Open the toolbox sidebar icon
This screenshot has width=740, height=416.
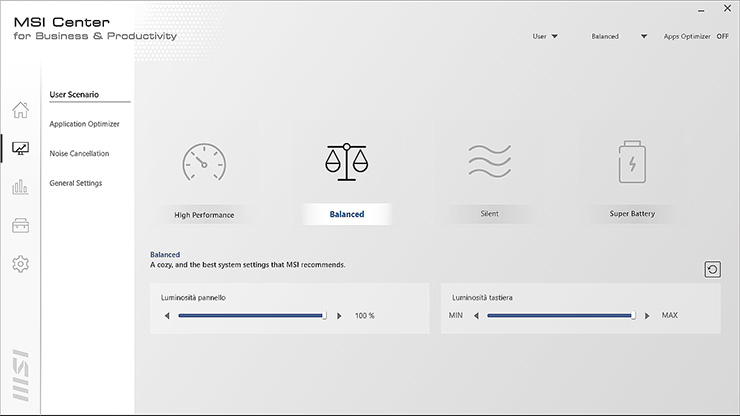pyautogui.click(x=20, y=226)
